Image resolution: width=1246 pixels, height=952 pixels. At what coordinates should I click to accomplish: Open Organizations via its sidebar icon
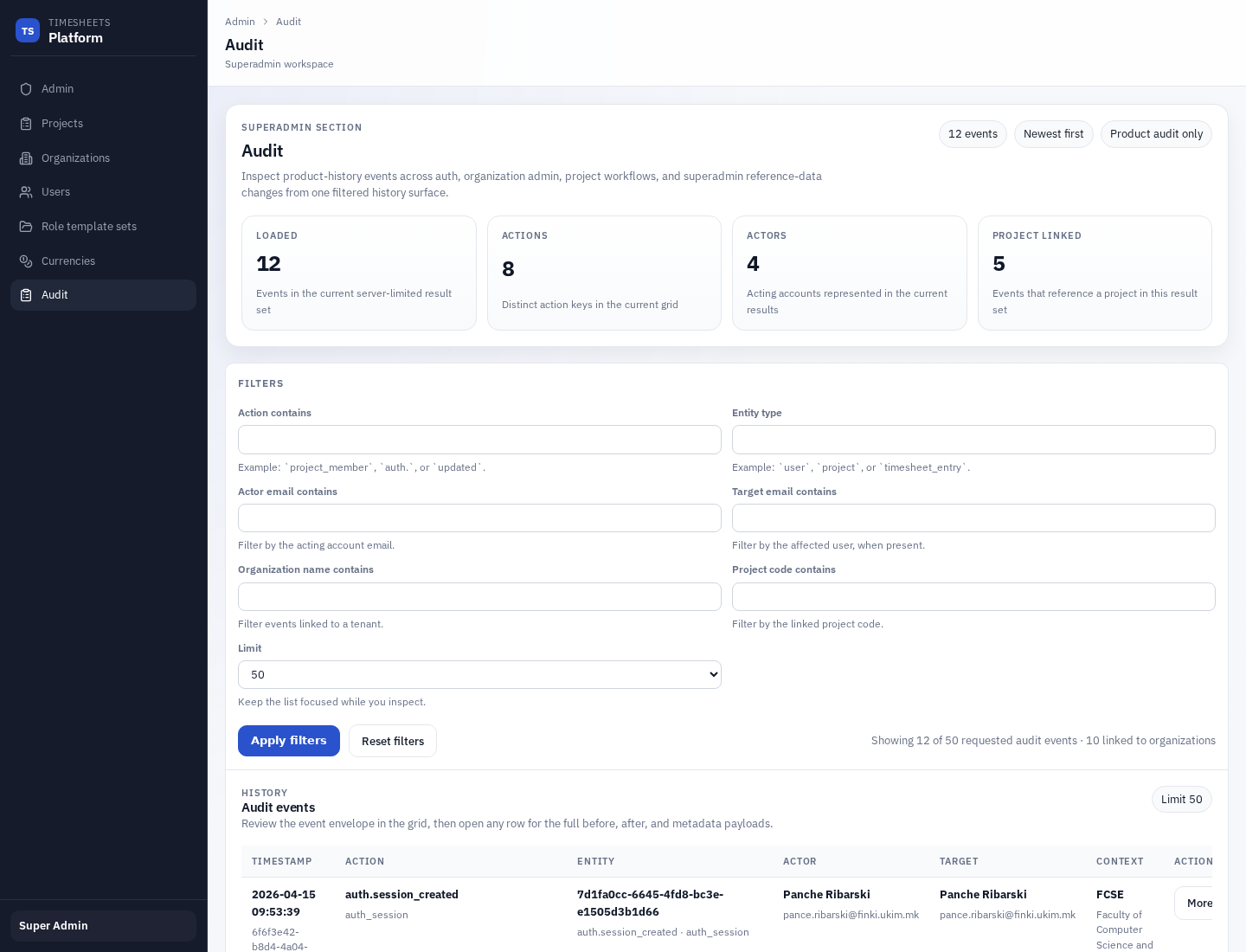(27, 158)
